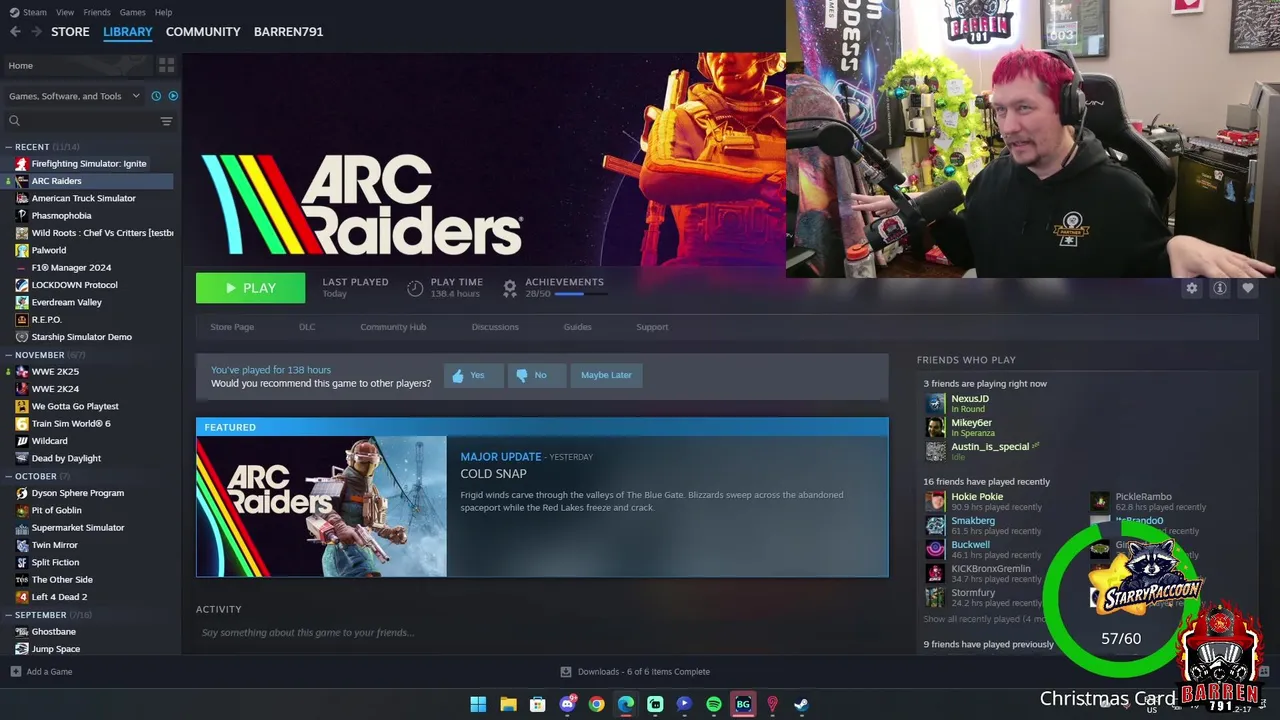Open the Discussions link

[495, 327]
